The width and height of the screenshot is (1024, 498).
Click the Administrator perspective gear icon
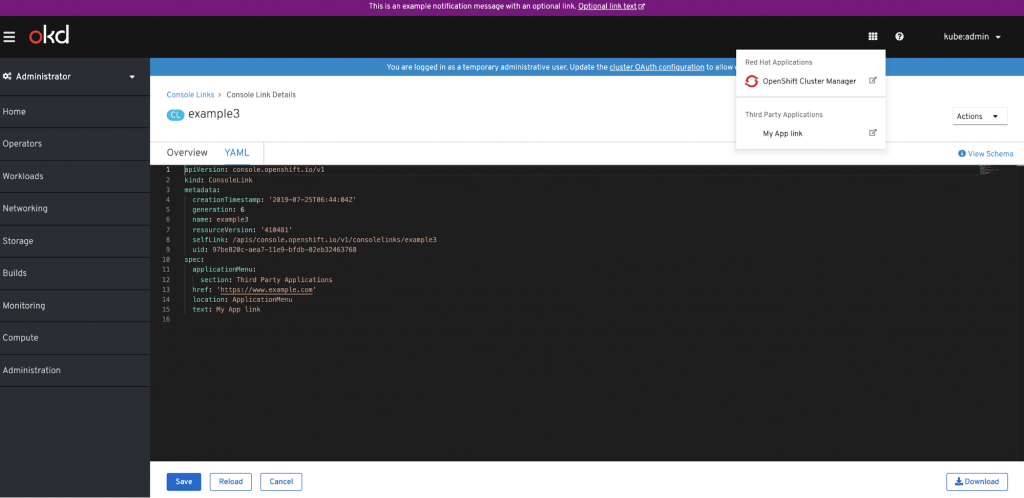coord(7,77)
